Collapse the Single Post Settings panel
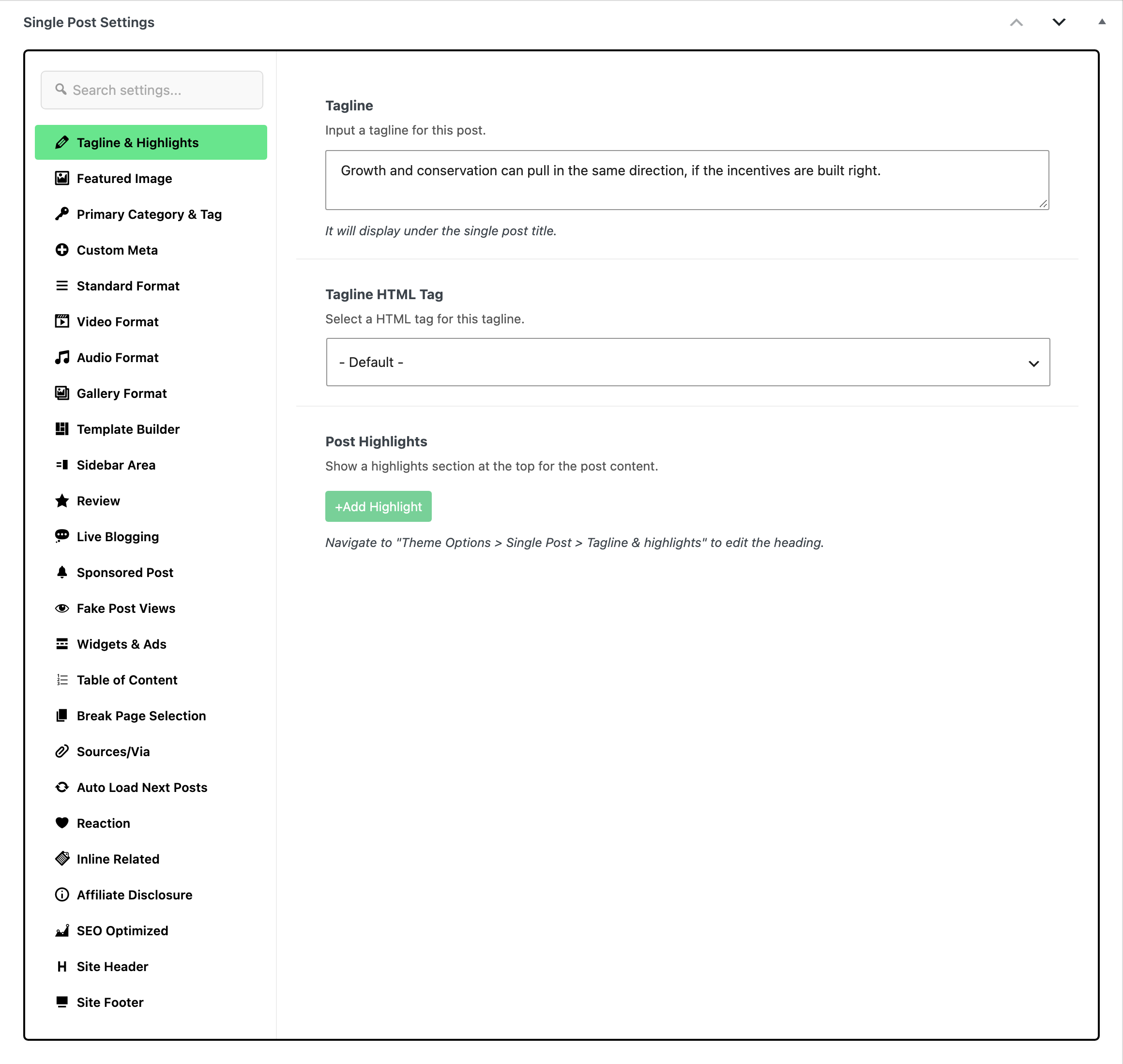 tap(1101, 22)
